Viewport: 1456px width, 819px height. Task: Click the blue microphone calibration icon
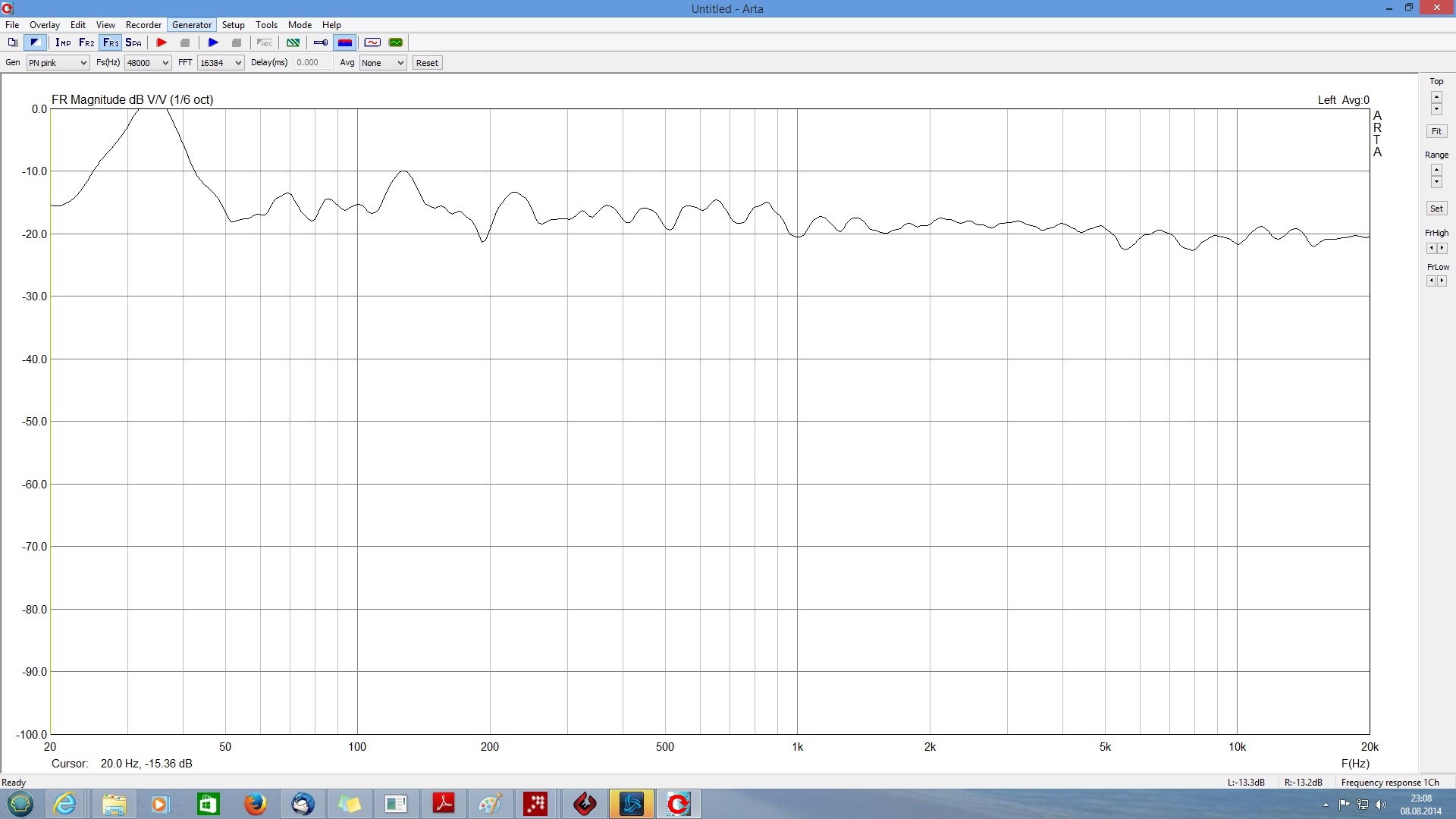pos(321,42)
